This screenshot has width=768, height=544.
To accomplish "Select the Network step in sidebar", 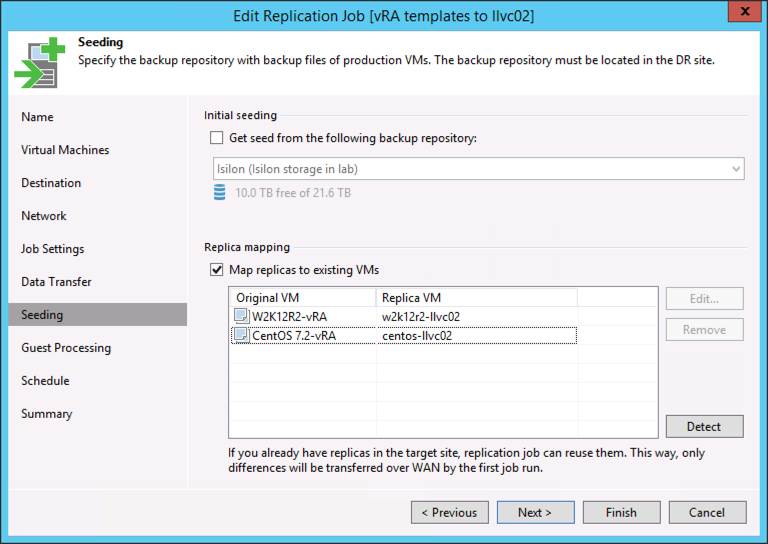I will pos(44,216).
